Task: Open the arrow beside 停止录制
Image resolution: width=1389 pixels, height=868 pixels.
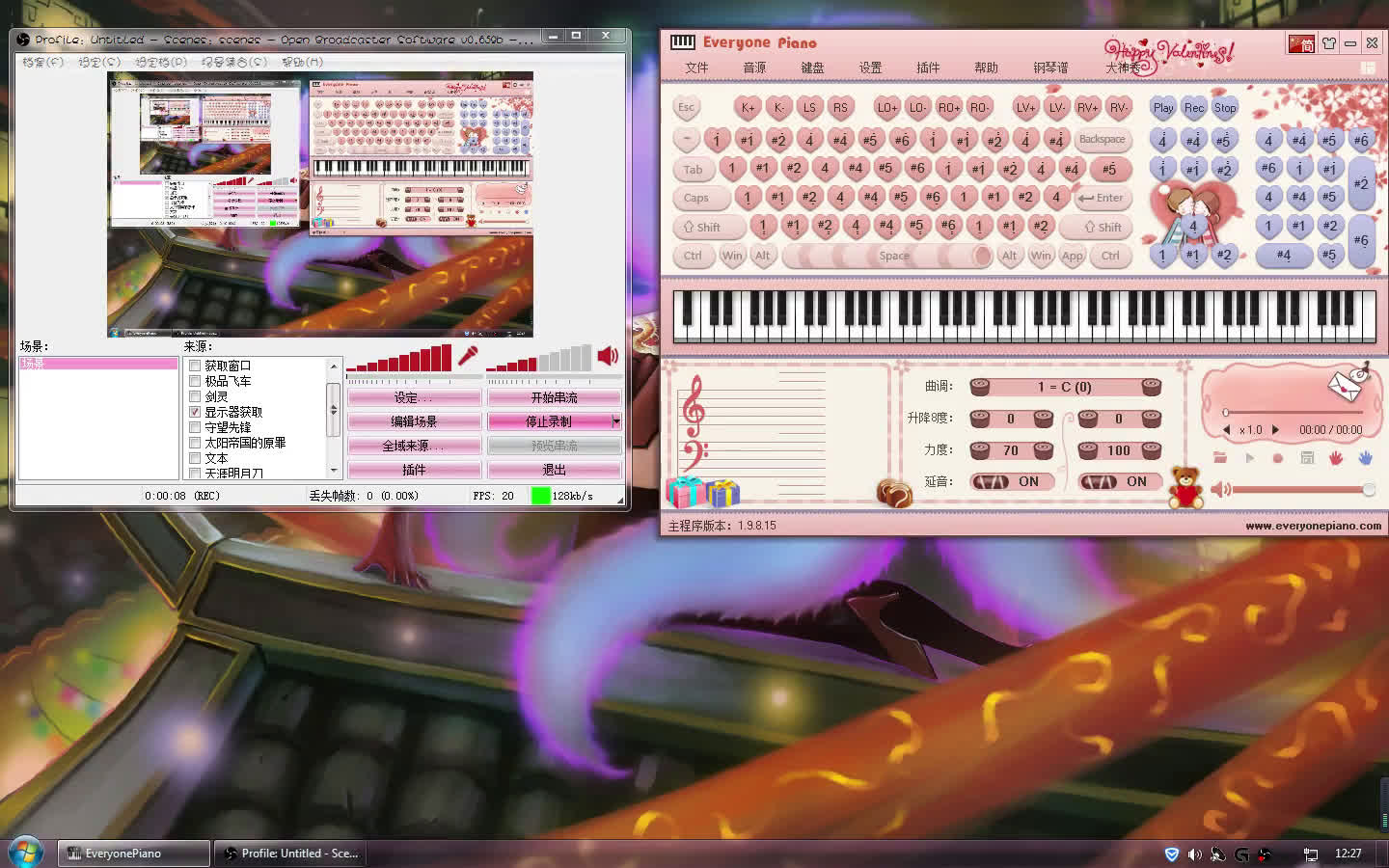Action: (x=616, y=421)
